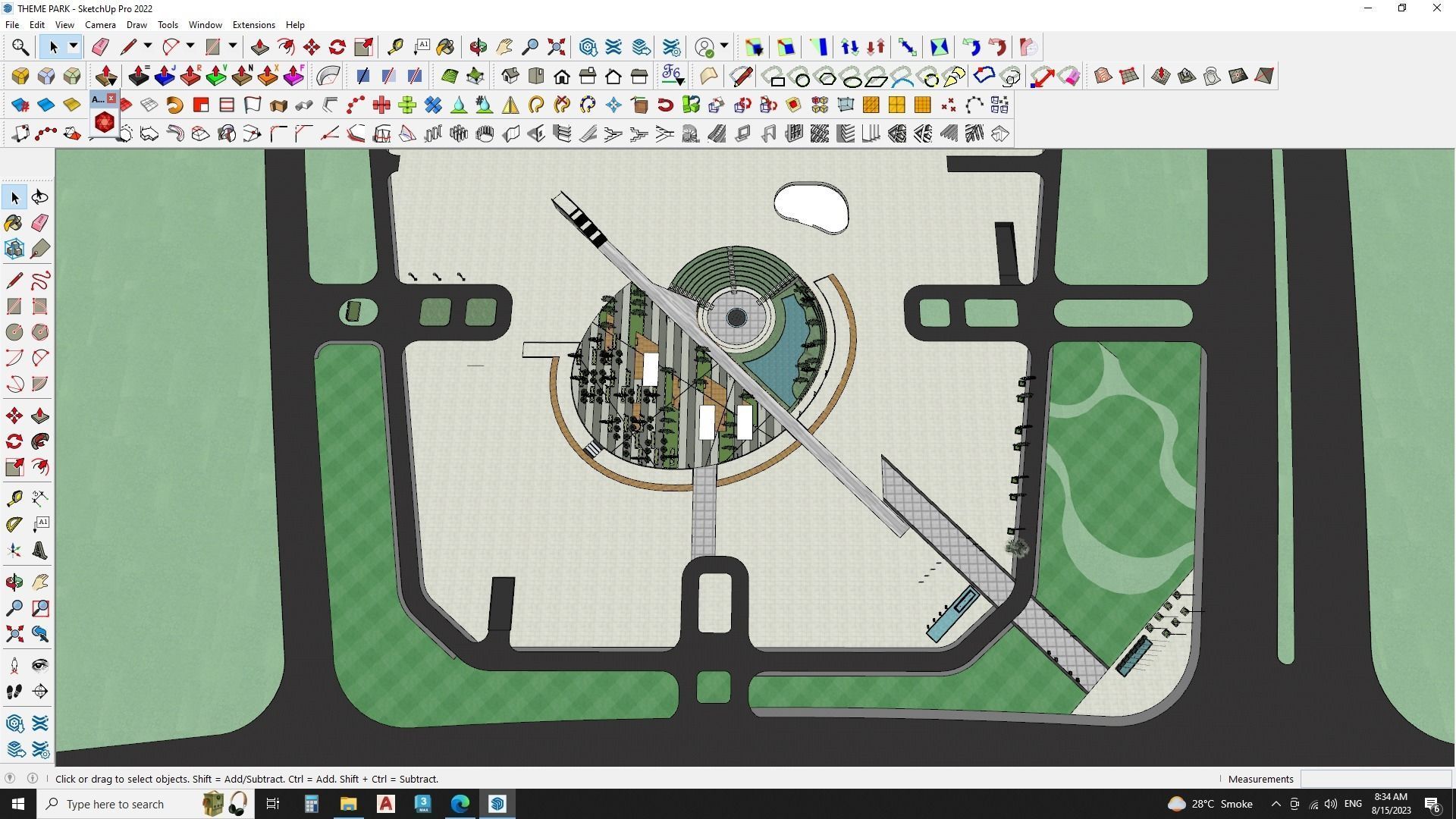Select the 3D Text tool in left toolbar
Viewport: 1456px width, 819px height.
coord(40,551)
